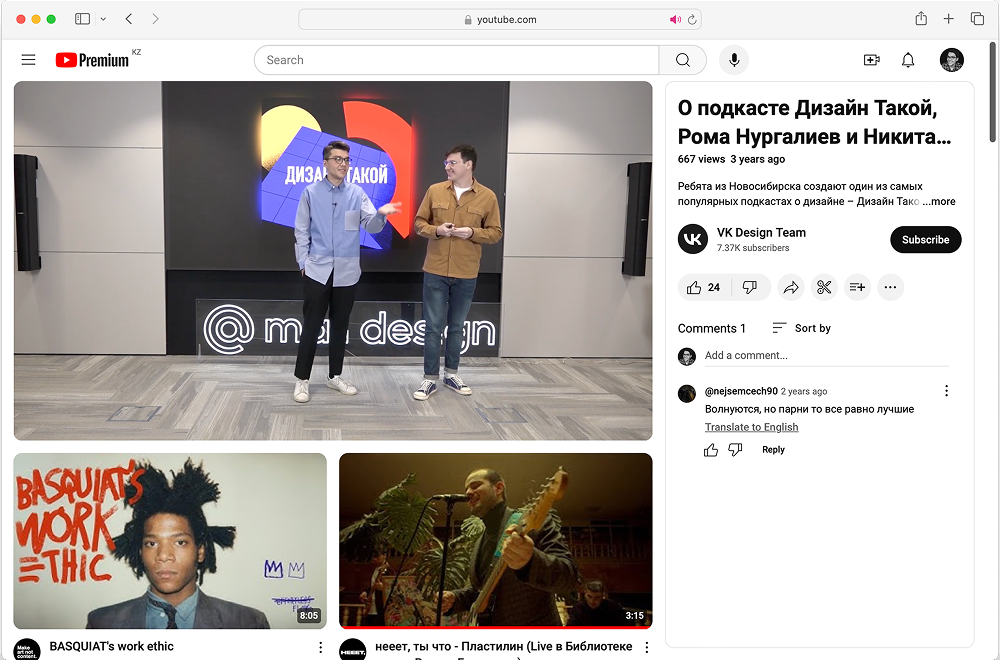Open the Create video icon
Image resolution: width=1000 pixels, height=660 pixels.
(871, 60)
